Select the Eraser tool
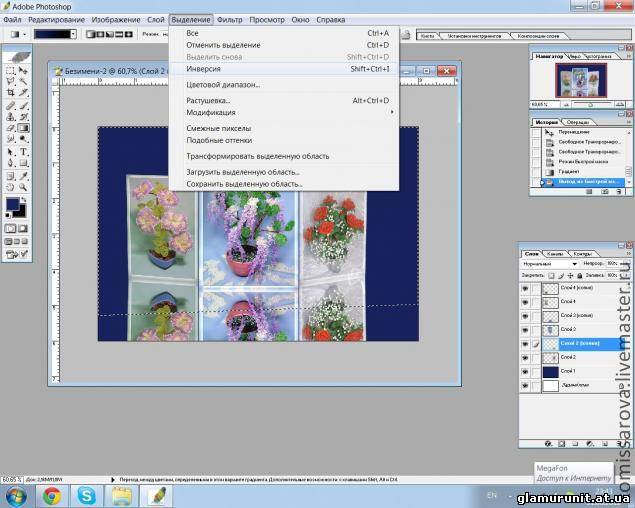635x508 pixels. [x=11, y=128]
